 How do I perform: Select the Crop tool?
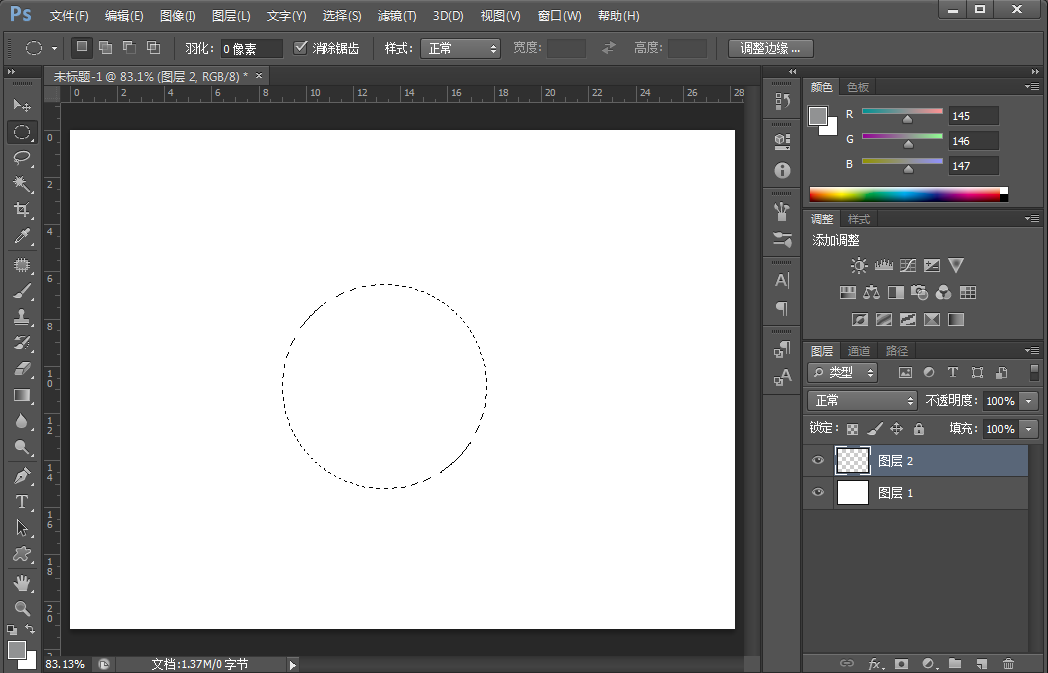pyautogui.click(x=22, y=210)
